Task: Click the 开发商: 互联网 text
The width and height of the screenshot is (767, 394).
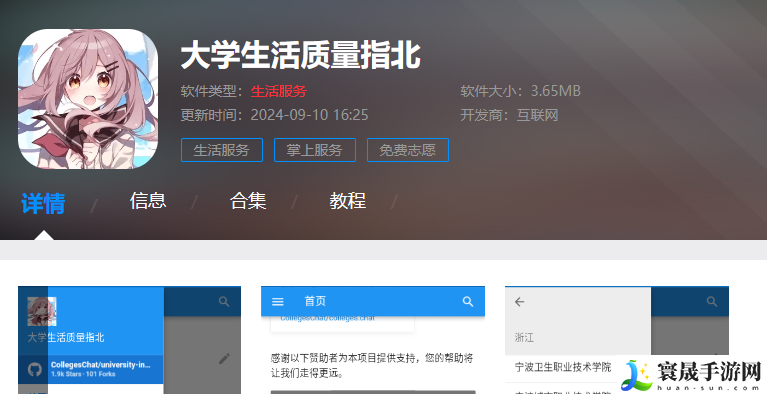Action: (x=509, y=115)
